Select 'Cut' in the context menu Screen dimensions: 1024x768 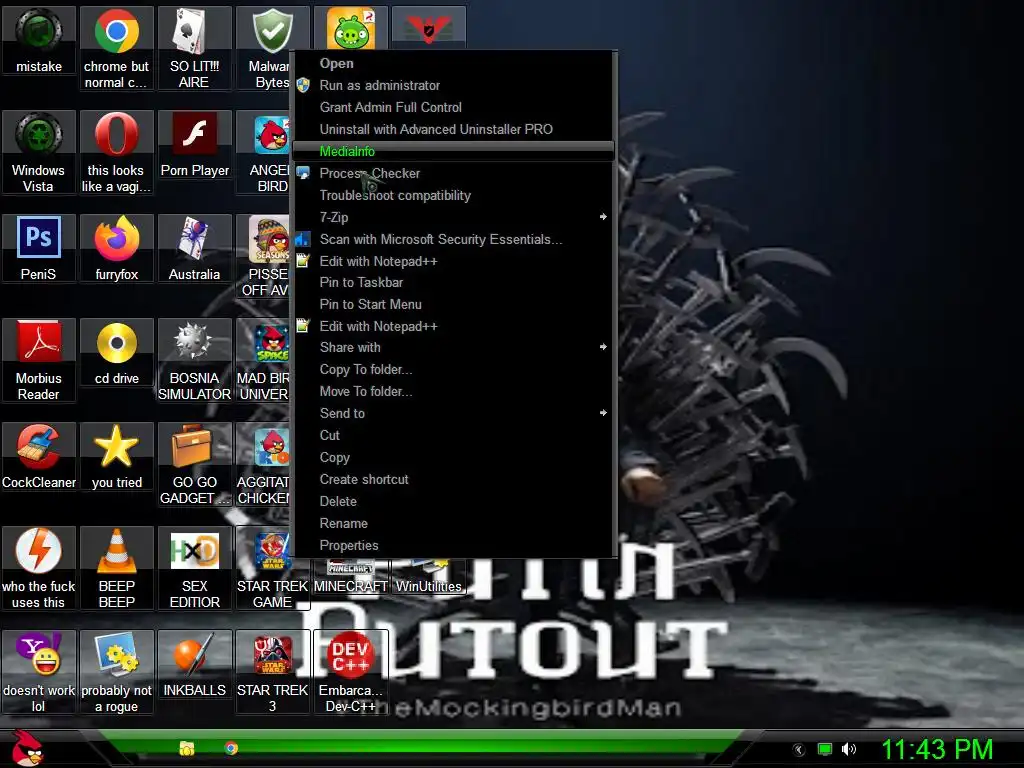pyautogui.click(x=453, y=435)
